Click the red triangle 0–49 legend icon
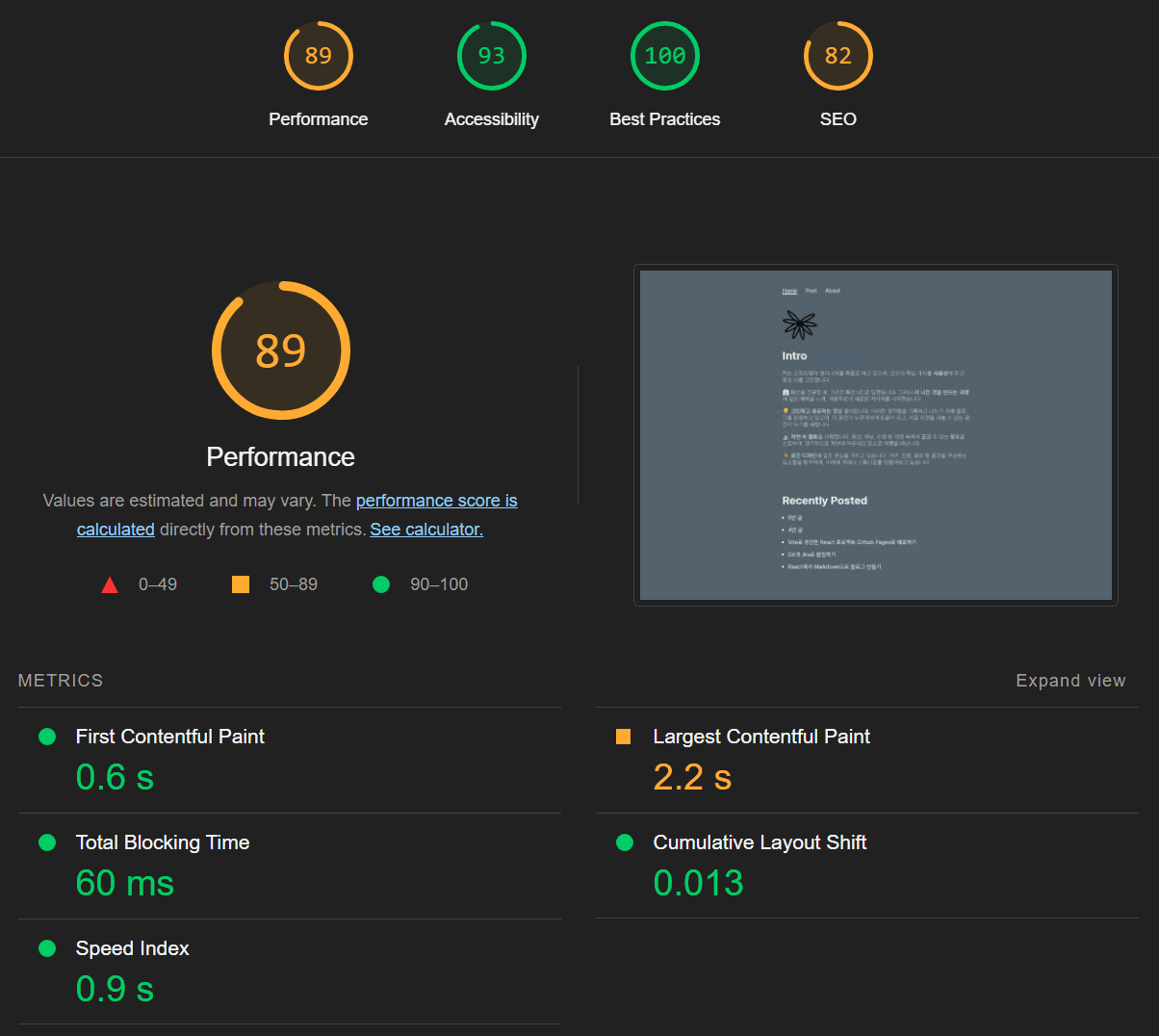The image size is (1159, 1036). tap(110, 584)
